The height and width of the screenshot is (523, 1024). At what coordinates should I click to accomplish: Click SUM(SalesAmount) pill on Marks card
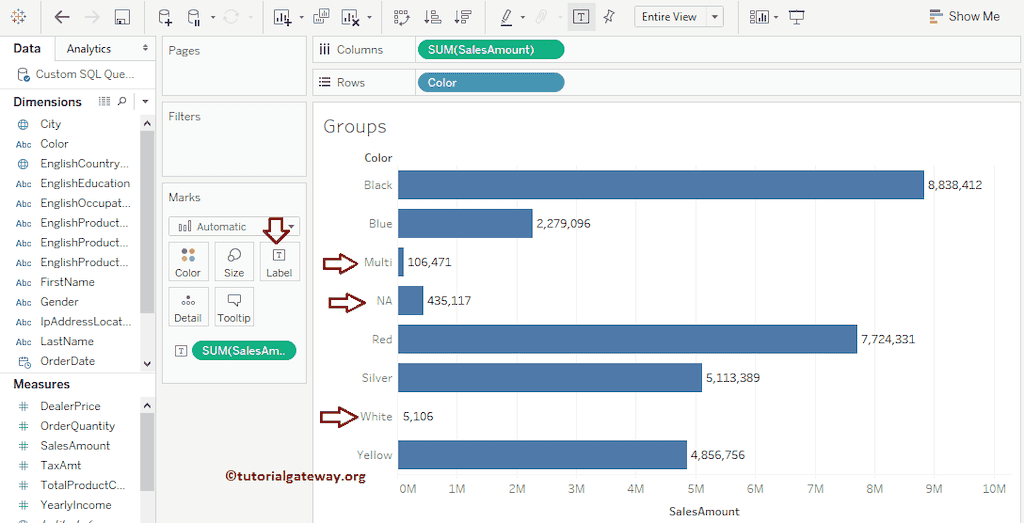(244, 351)
